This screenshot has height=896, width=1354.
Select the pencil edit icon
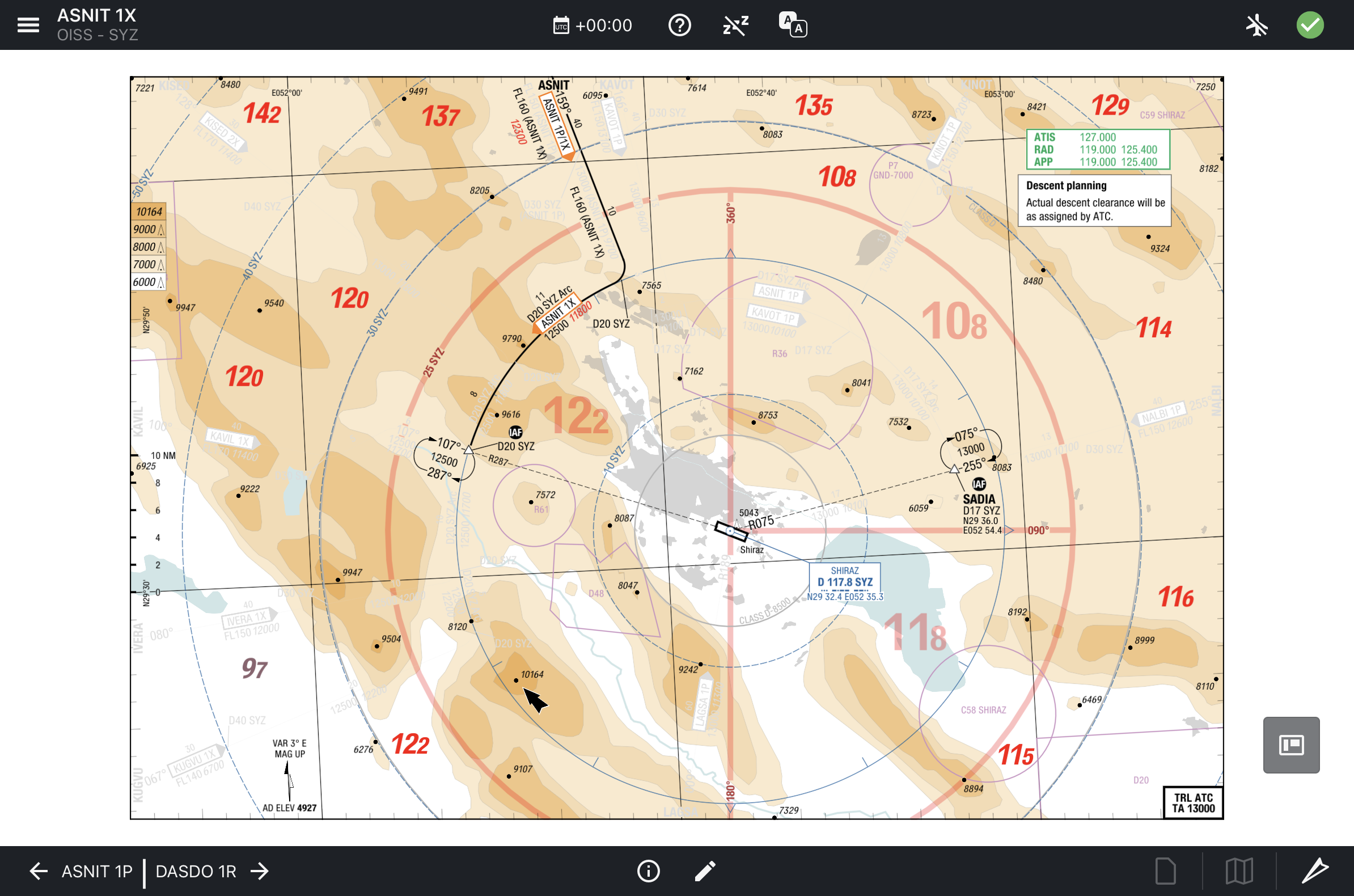point(705,871)
